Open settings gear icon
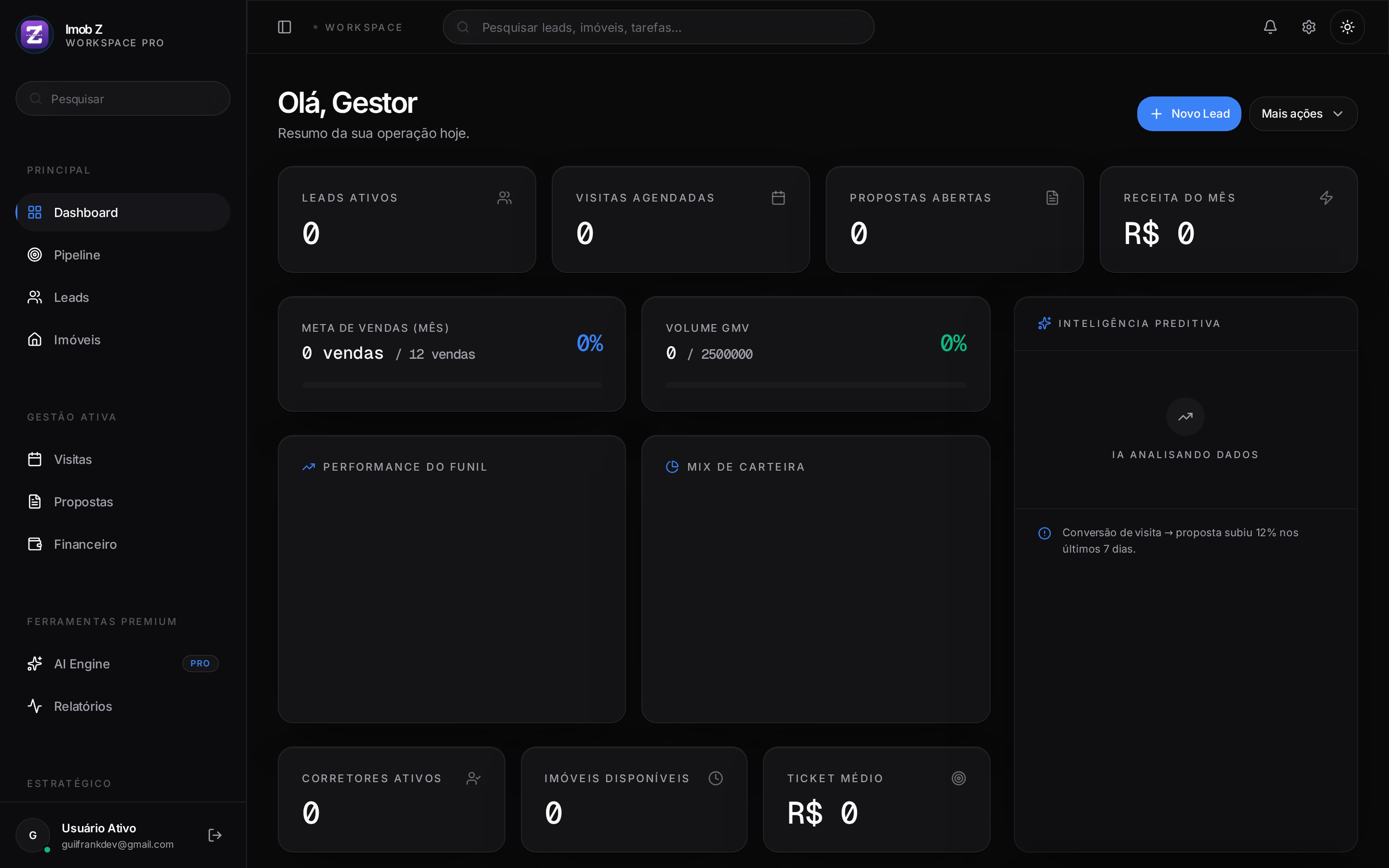Image resolution: width=1389 pixels, height=868 pixels. click(1308, 27)
